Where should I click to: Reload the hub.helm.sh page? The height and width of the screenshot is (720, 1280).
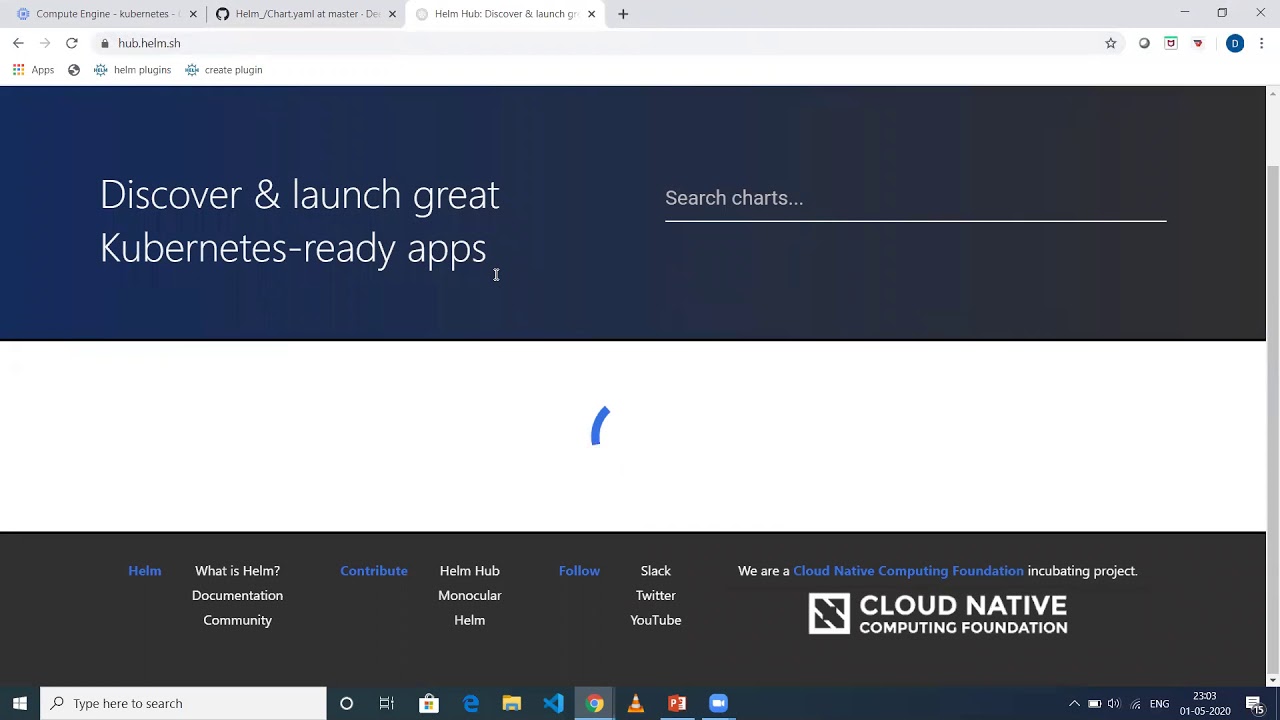point(72,43)
